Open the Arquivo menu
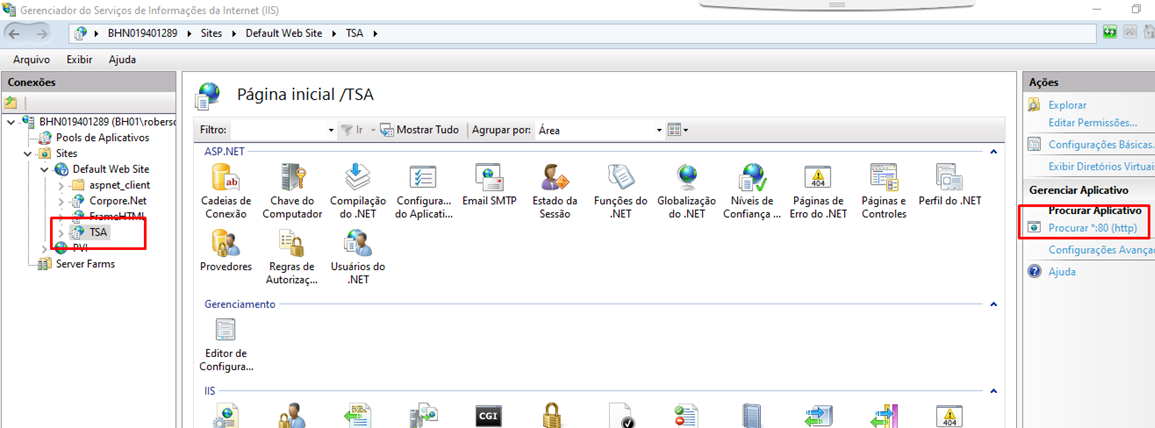 coord(31,60)
